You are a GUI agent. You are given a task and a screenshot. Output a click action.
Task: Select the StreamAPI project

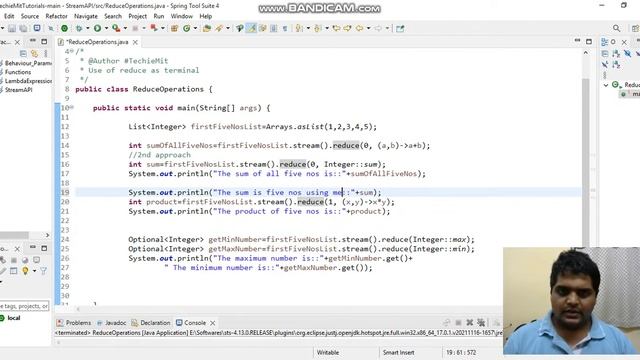(x=16, y=90)
